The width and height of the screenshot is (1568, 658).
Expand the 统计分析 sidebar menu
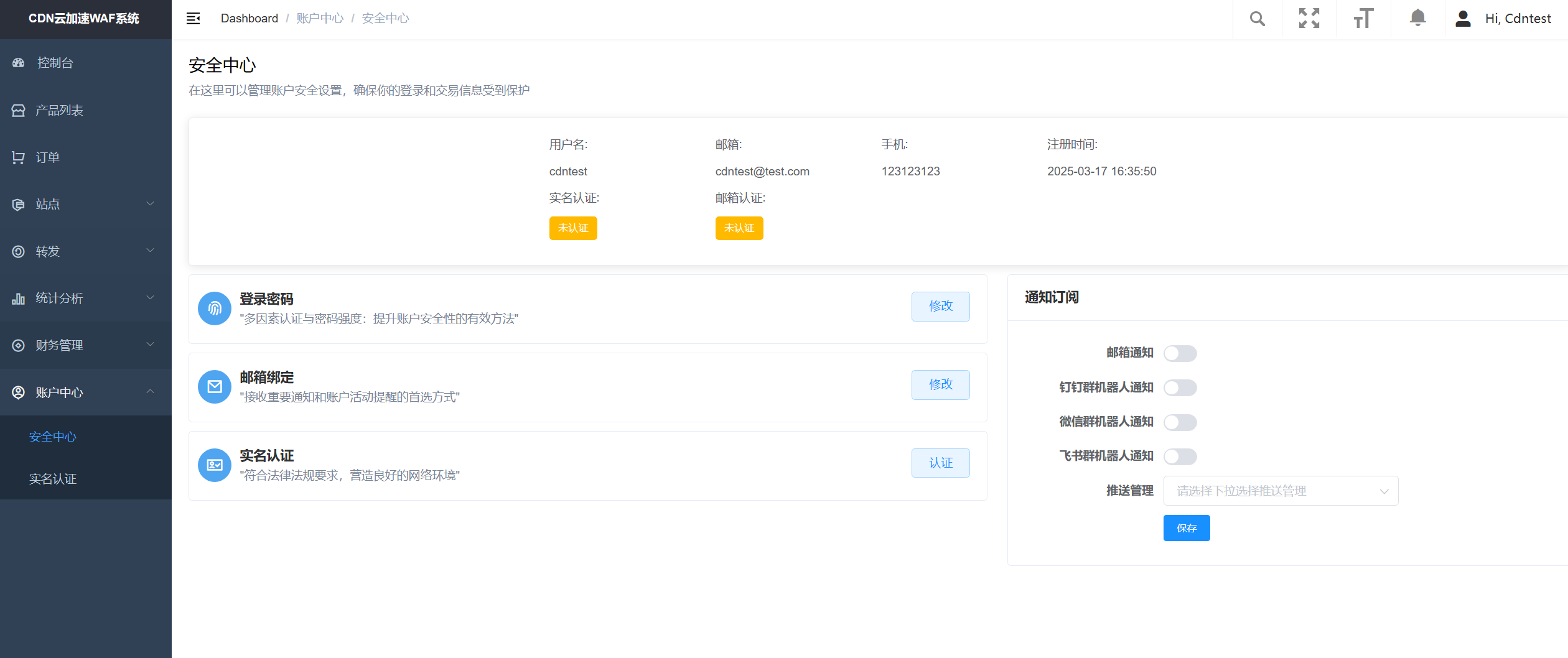click(85, 298)
